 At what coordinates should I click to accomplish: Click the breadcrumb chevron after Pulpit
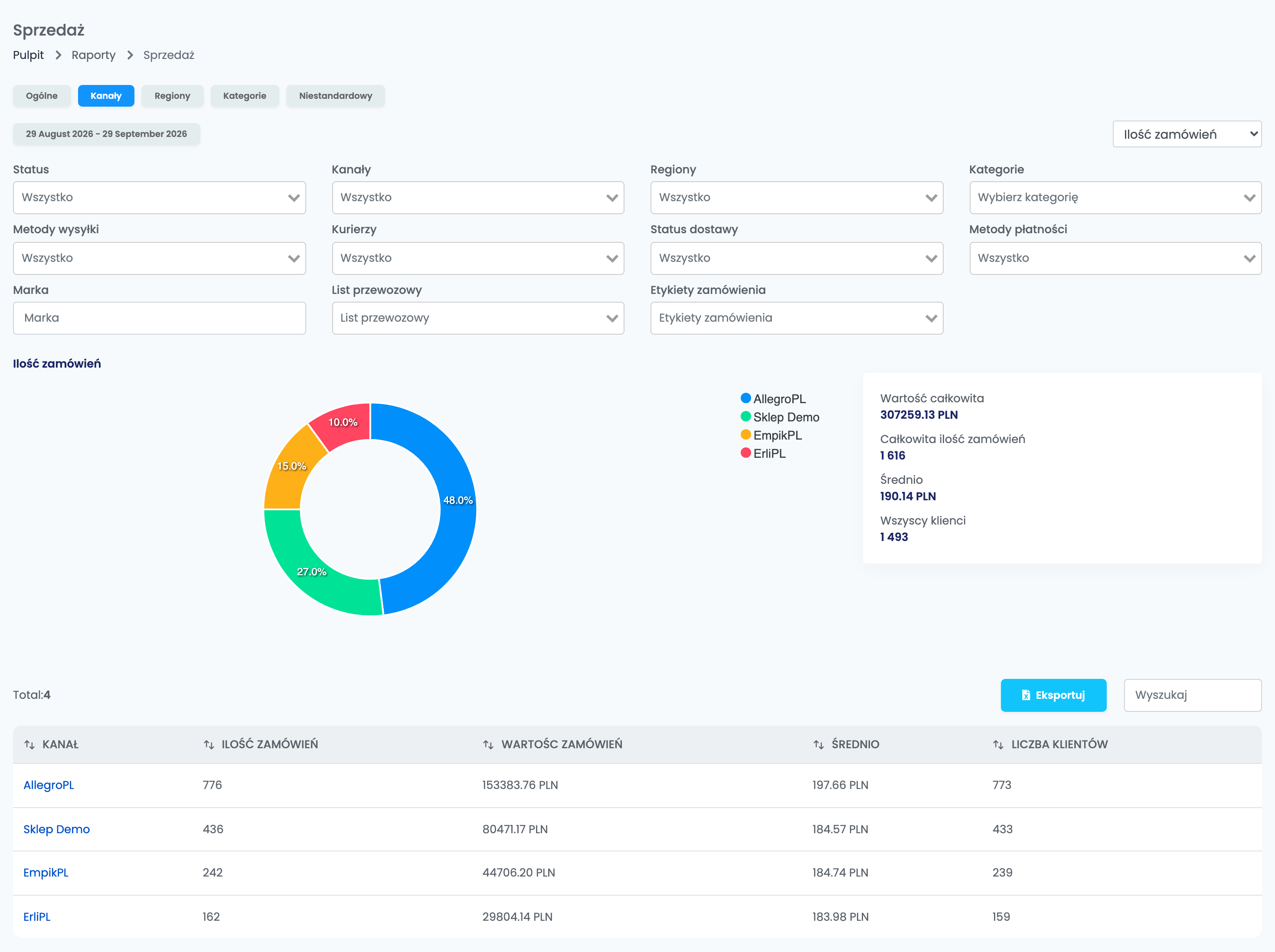[x=58, y=55]
